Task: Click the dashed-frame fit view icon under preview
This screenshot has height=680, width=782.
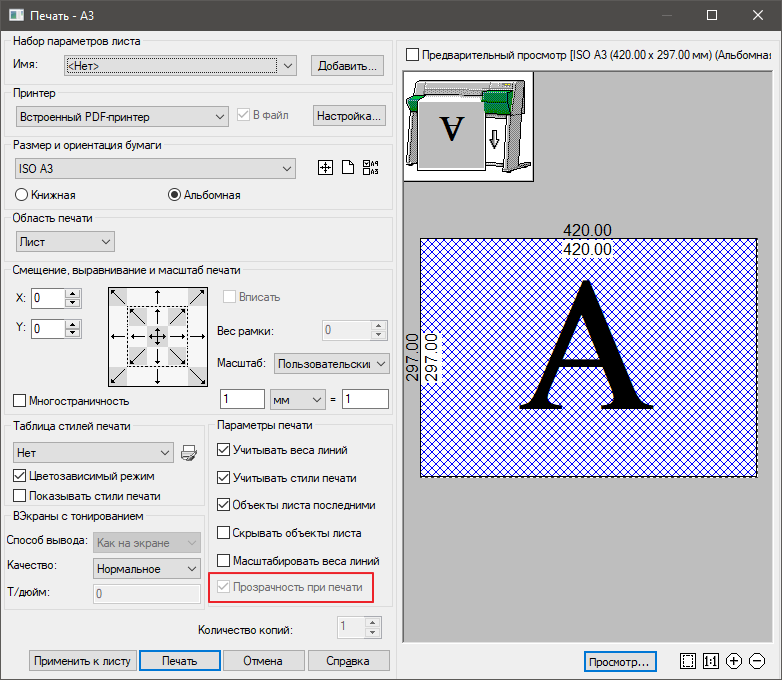Action: coord(687,661)
